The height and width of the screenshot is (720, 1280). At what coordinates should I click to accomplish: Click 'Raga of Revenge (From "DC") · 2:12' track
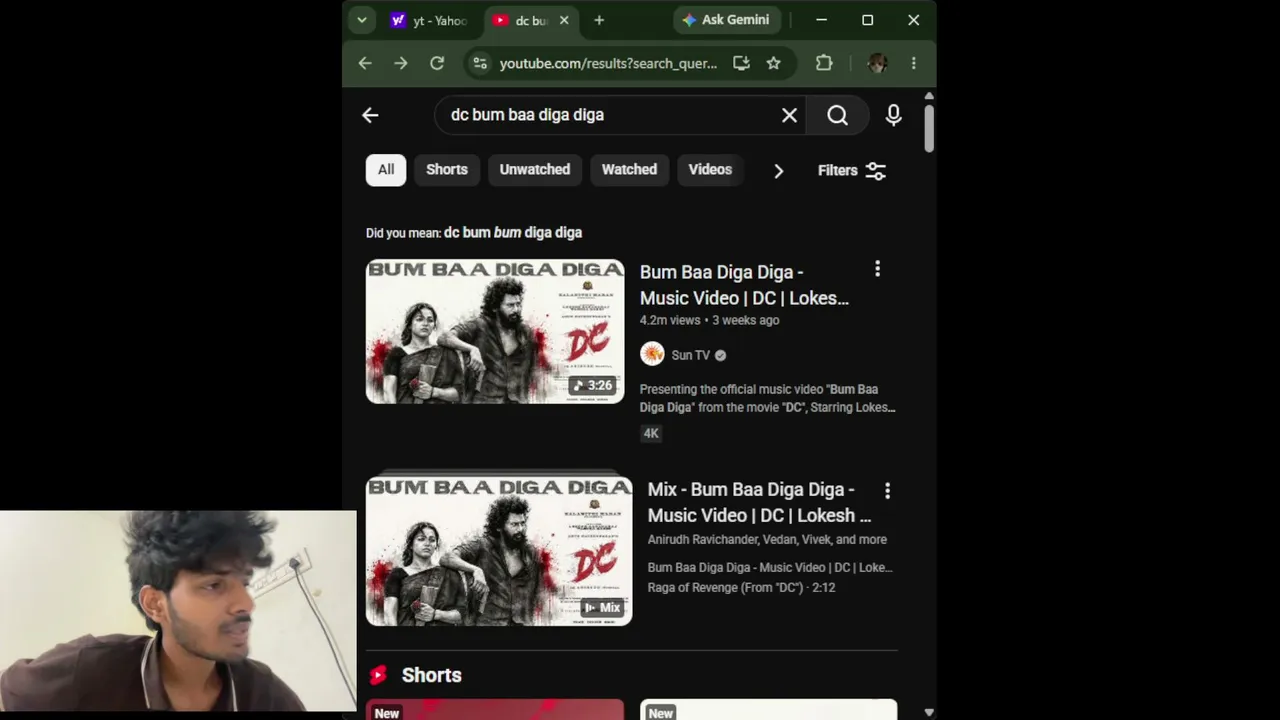(741, 587)
